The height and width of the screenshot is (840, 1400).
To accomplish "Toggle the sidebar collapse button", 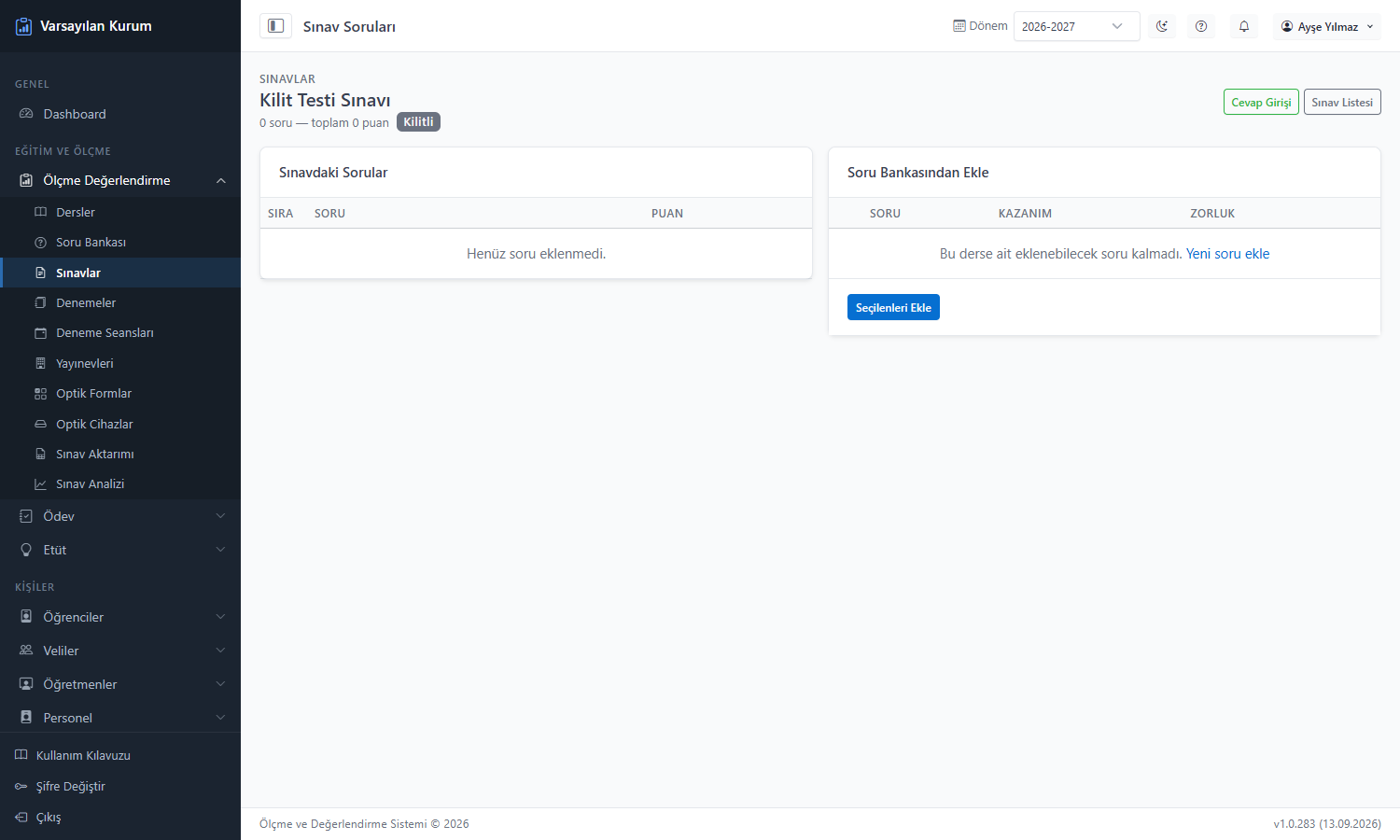I will [x=275, y=26].
